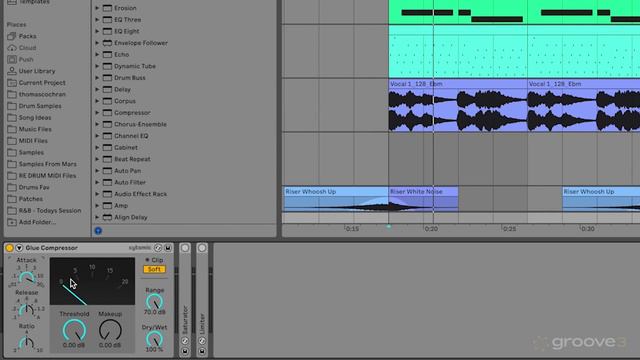Click the Auto Pan folder icon

107,171
